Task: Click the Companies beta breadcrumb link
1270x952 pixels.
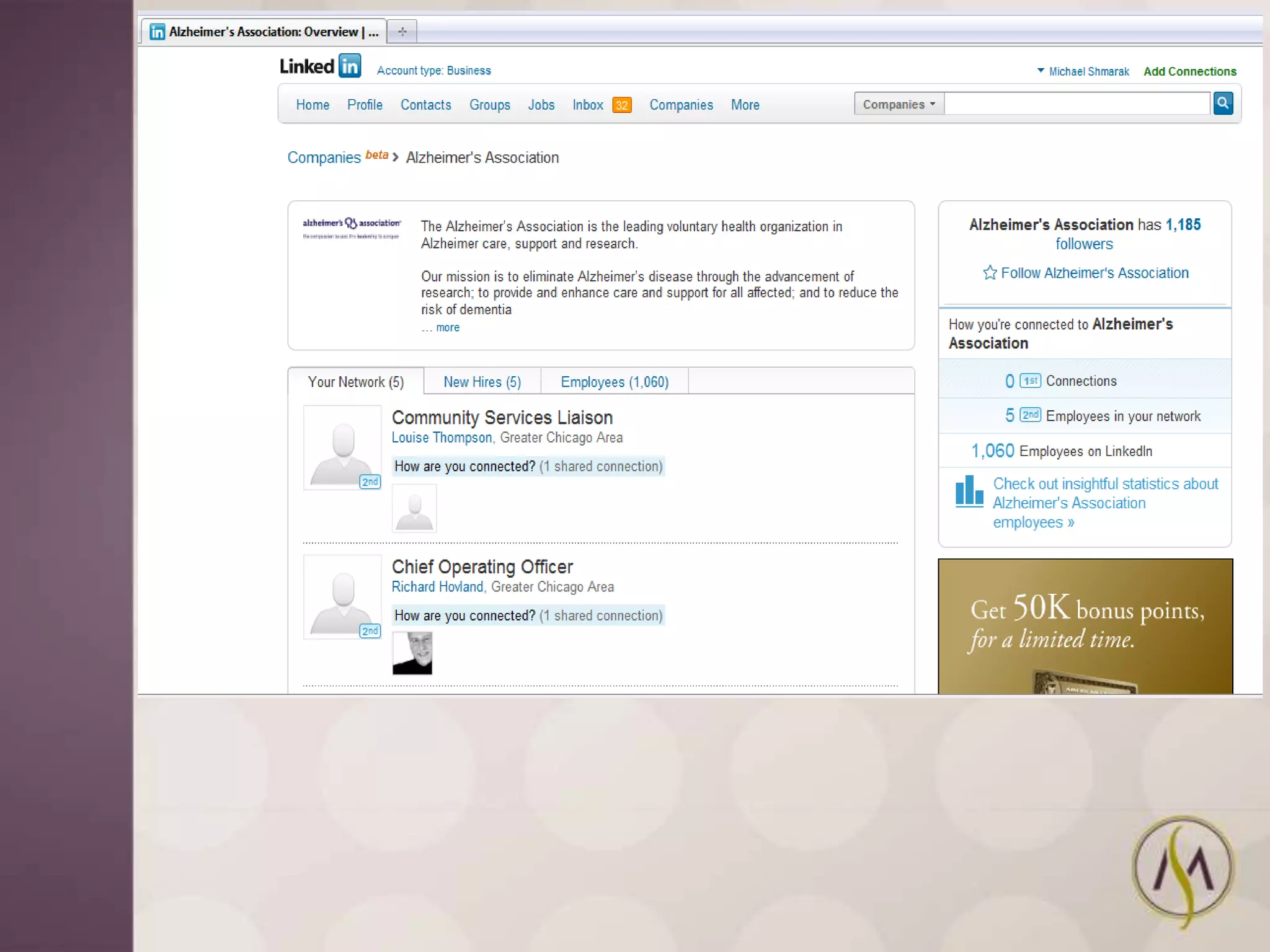Action: (324, 158)
